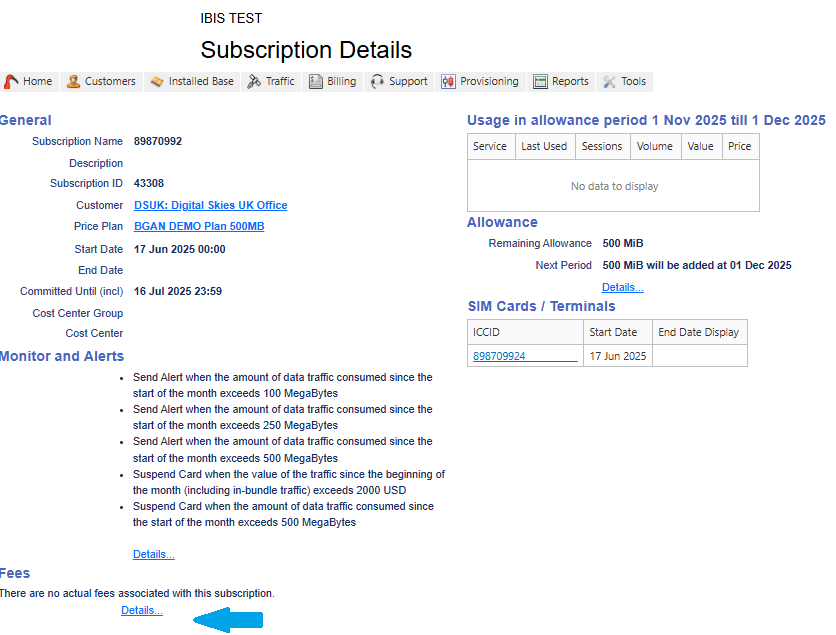Open Details link under Fees section

pyautogui.click(x=141, y=610)
